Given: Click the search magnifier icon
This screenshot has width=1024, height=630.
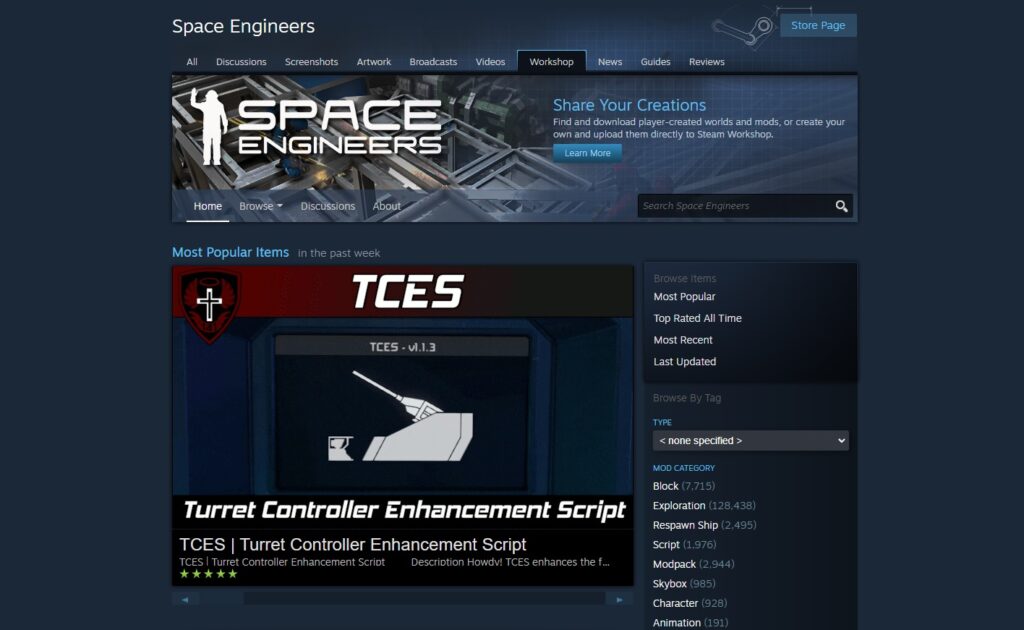Looking at the screenshot, I should tap(841, 206).
